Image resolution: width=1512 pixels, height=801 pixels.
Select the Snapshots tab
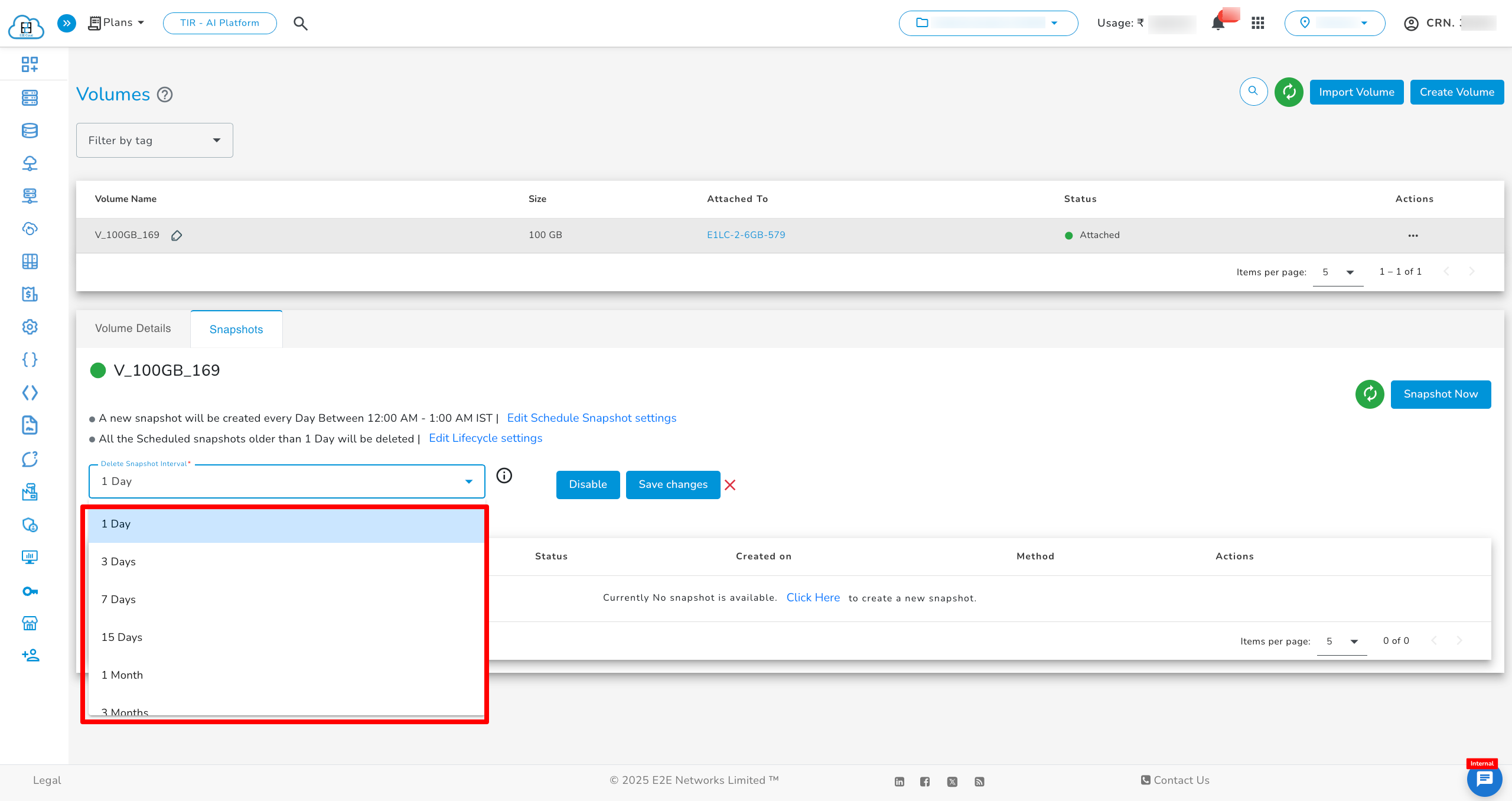(x=236, y=330)
